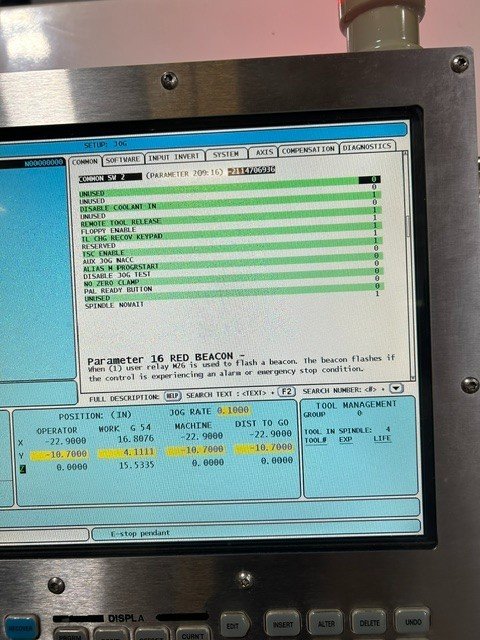The width and height of the screenshot is (480, 640).
Task: Click the COMMON SW 2 header field
Action: 110,178
